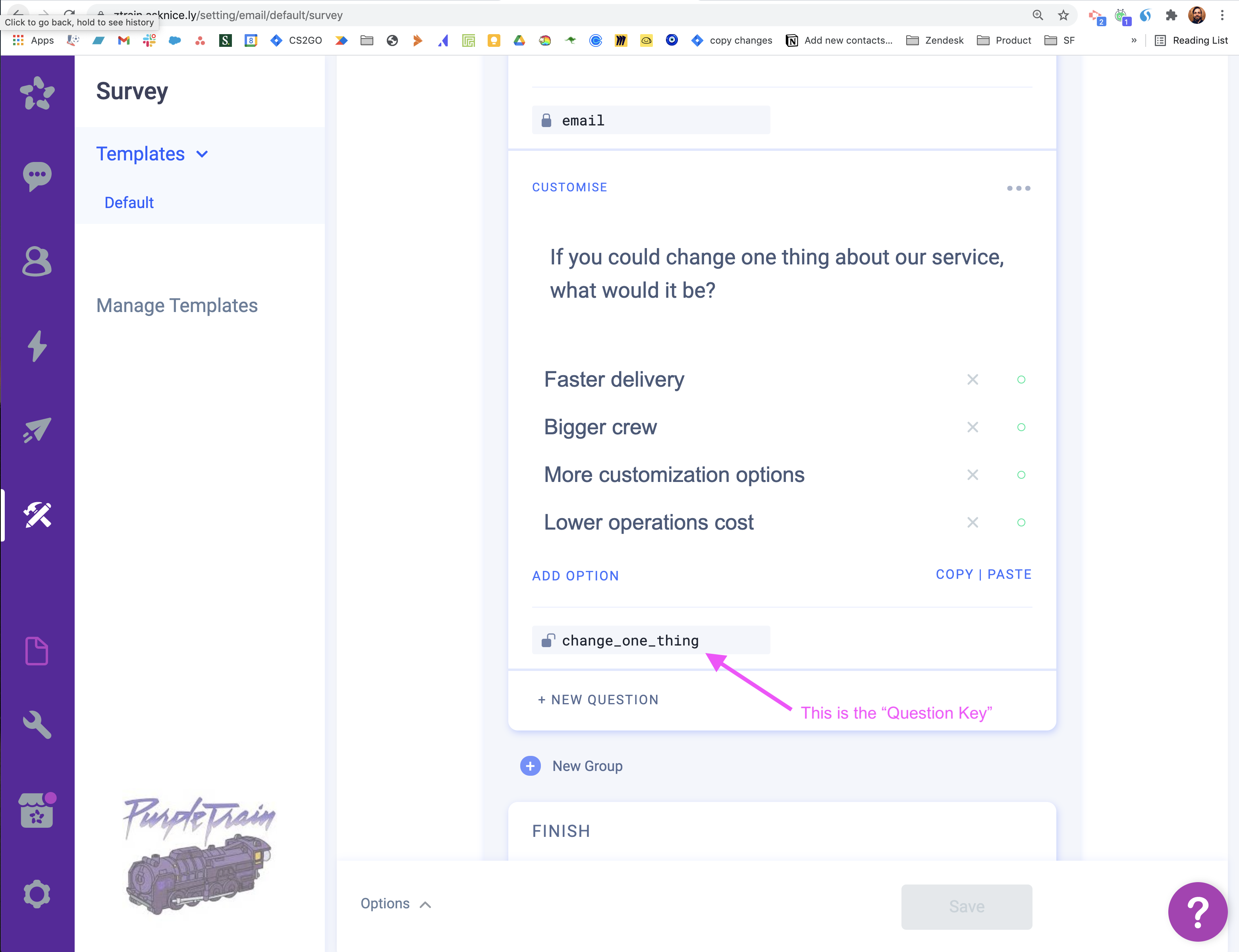Select the Default template item
1239x952 pixels.
click(129, 203)
